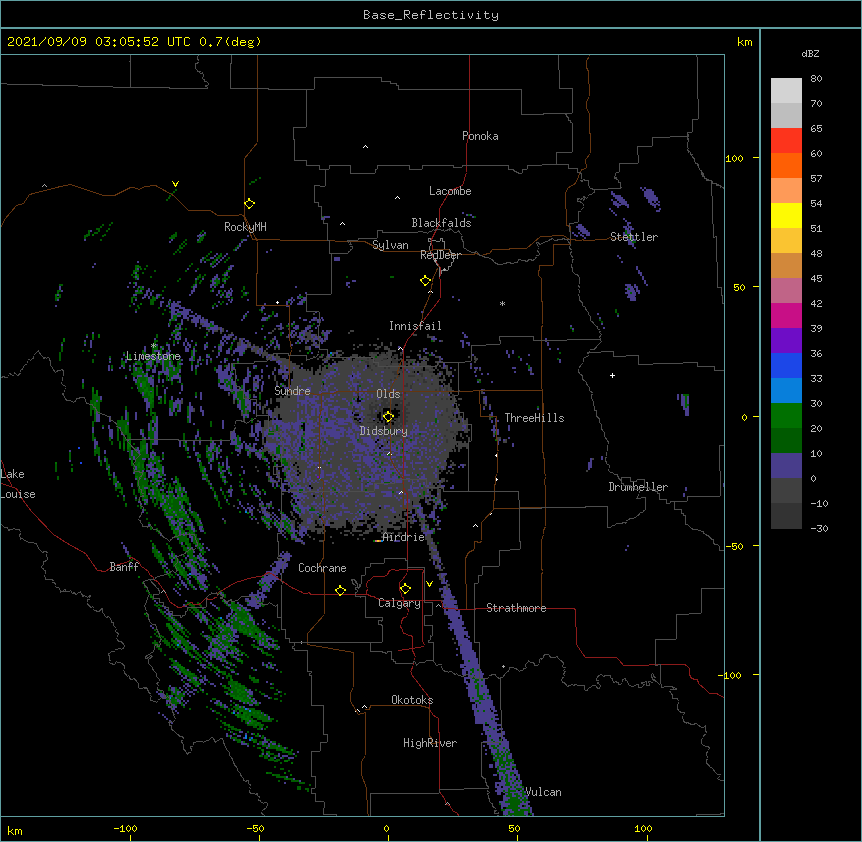
Task: Click the yellow marker just above Calgary label
Action: (x=405, y=589)
